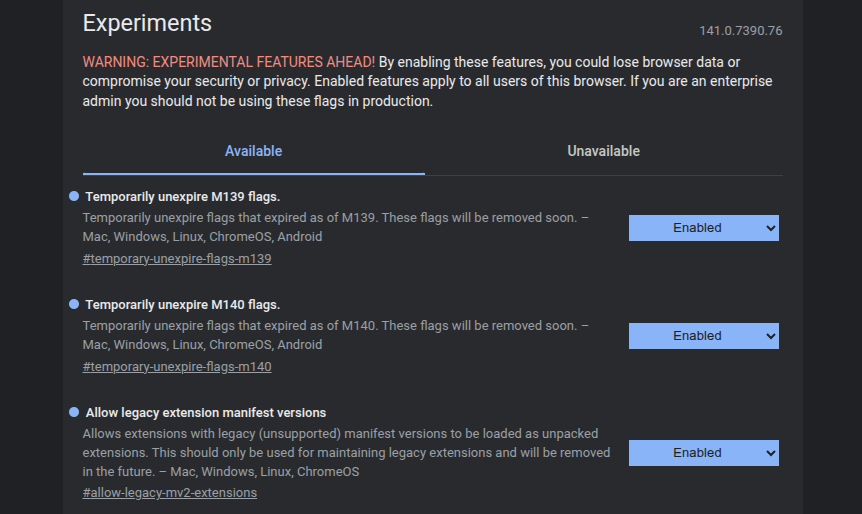Expand the M140 flags Enabled dropdown
Screen dimensions: 862x514
point(703,336)
